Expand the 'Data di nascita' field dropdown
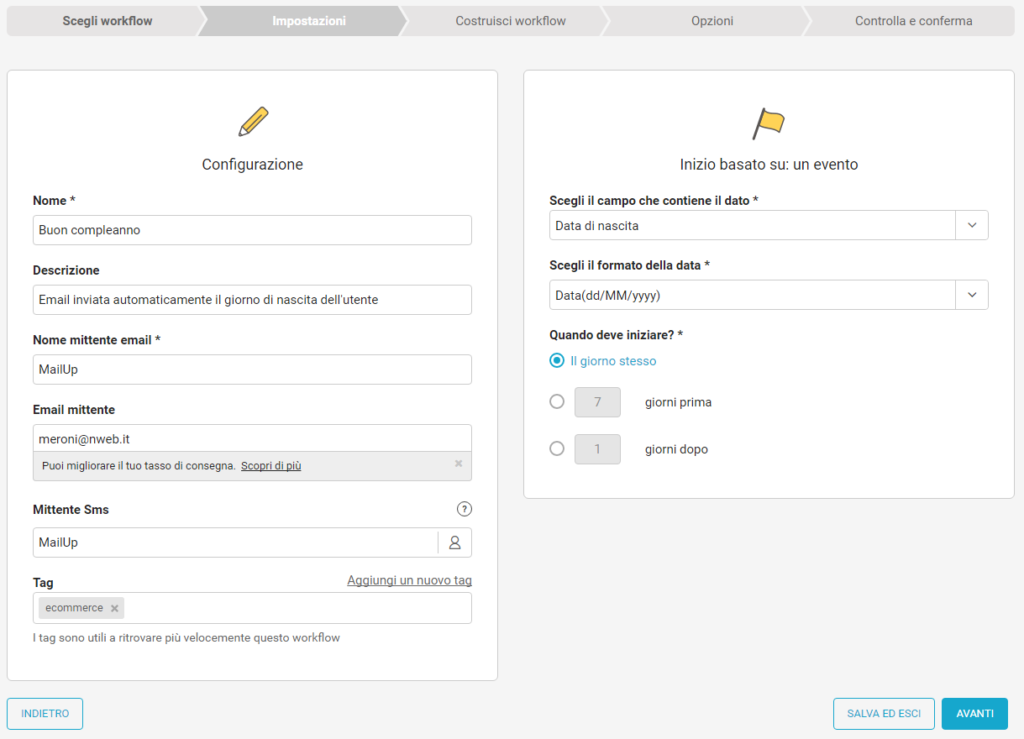1024x739 pixels. click(x=971, y=226)
